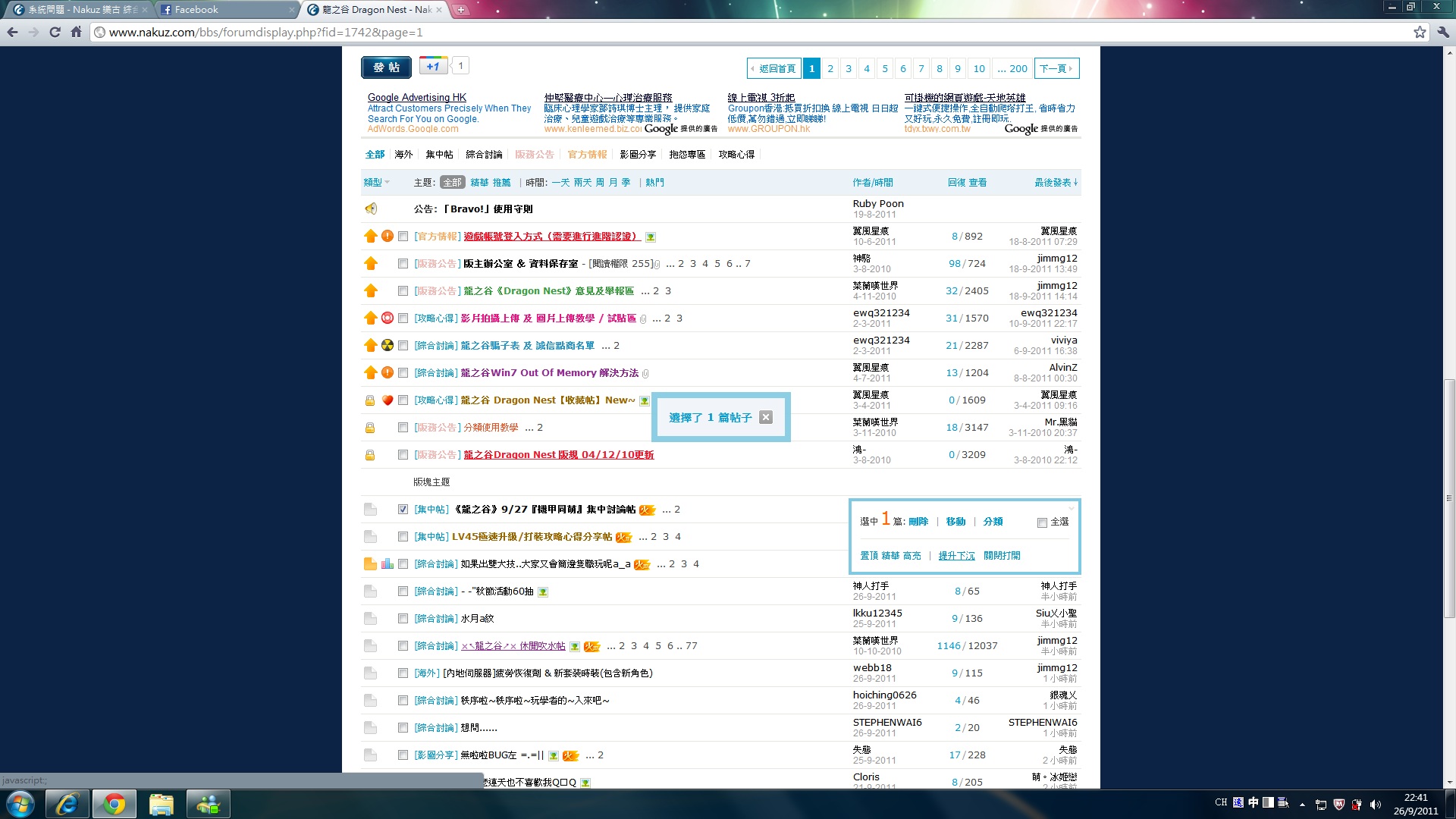Reload the page with the refresh icon
The image size is (1456, 819).
[x=55, y=32]
